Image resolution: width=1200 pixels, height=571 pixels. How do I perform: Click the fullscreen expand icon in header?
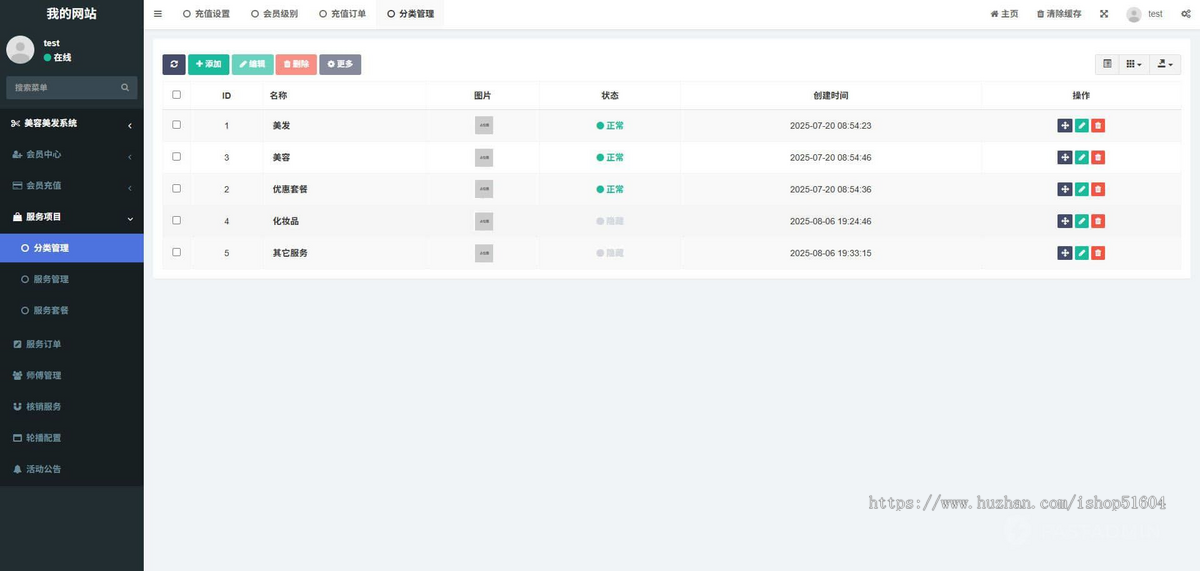pos(1104,14)
